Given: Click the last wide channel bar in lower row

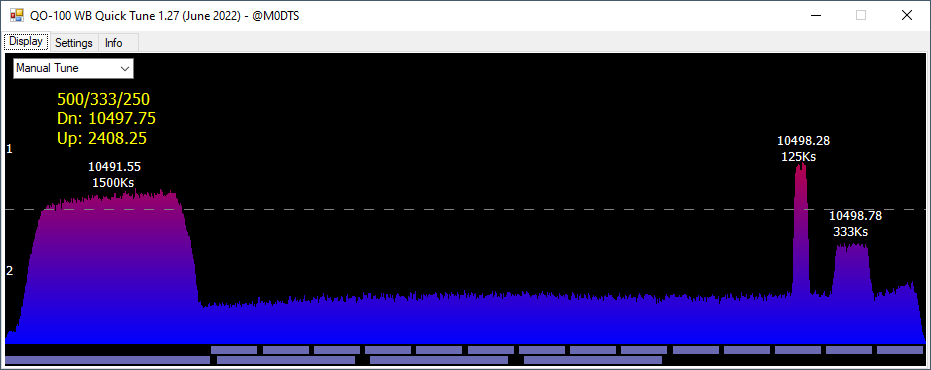Looking at the screenshot, I should [x=593, y=360].
